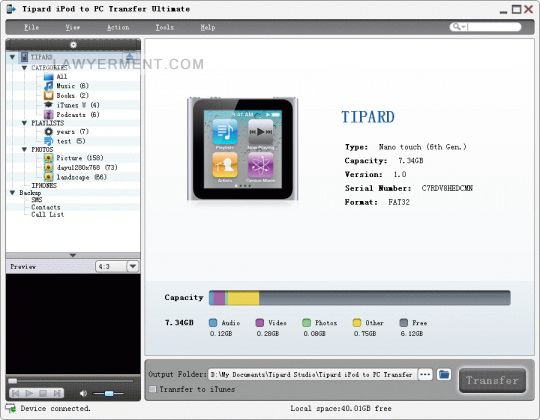Select the test (5) playlist icon
The height and width of the screenshot is (420, 540).
(49, 141)
